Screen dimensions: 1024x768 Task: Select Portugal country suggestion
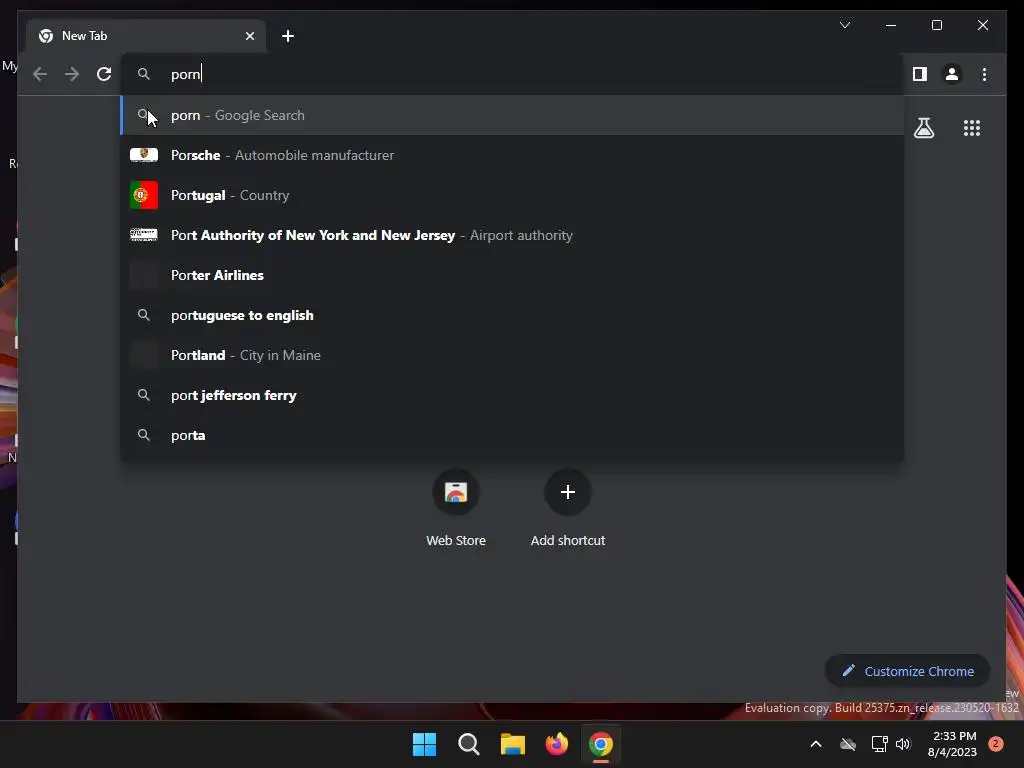[512, 195]
